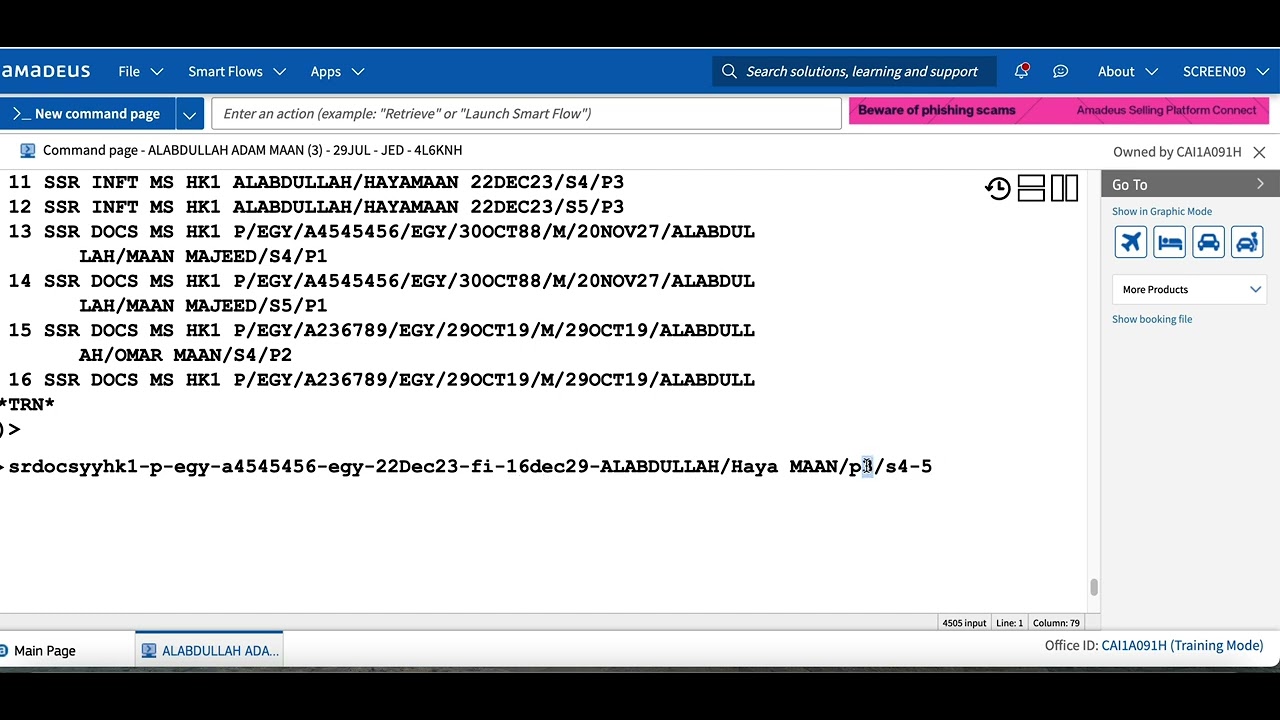This screenshot has height=720, width=1280.
Task: Select the transfer product icon
Action: pos(1247,242)
